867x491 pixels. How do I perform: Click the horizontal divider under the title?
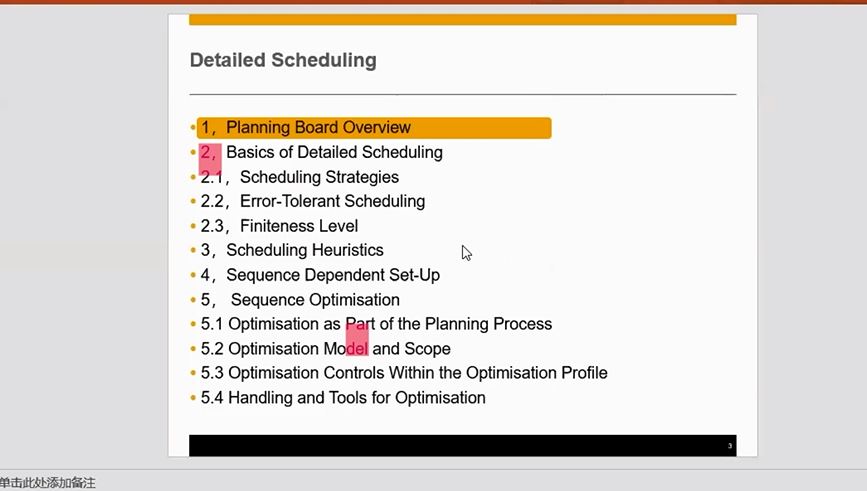(463, 95)
